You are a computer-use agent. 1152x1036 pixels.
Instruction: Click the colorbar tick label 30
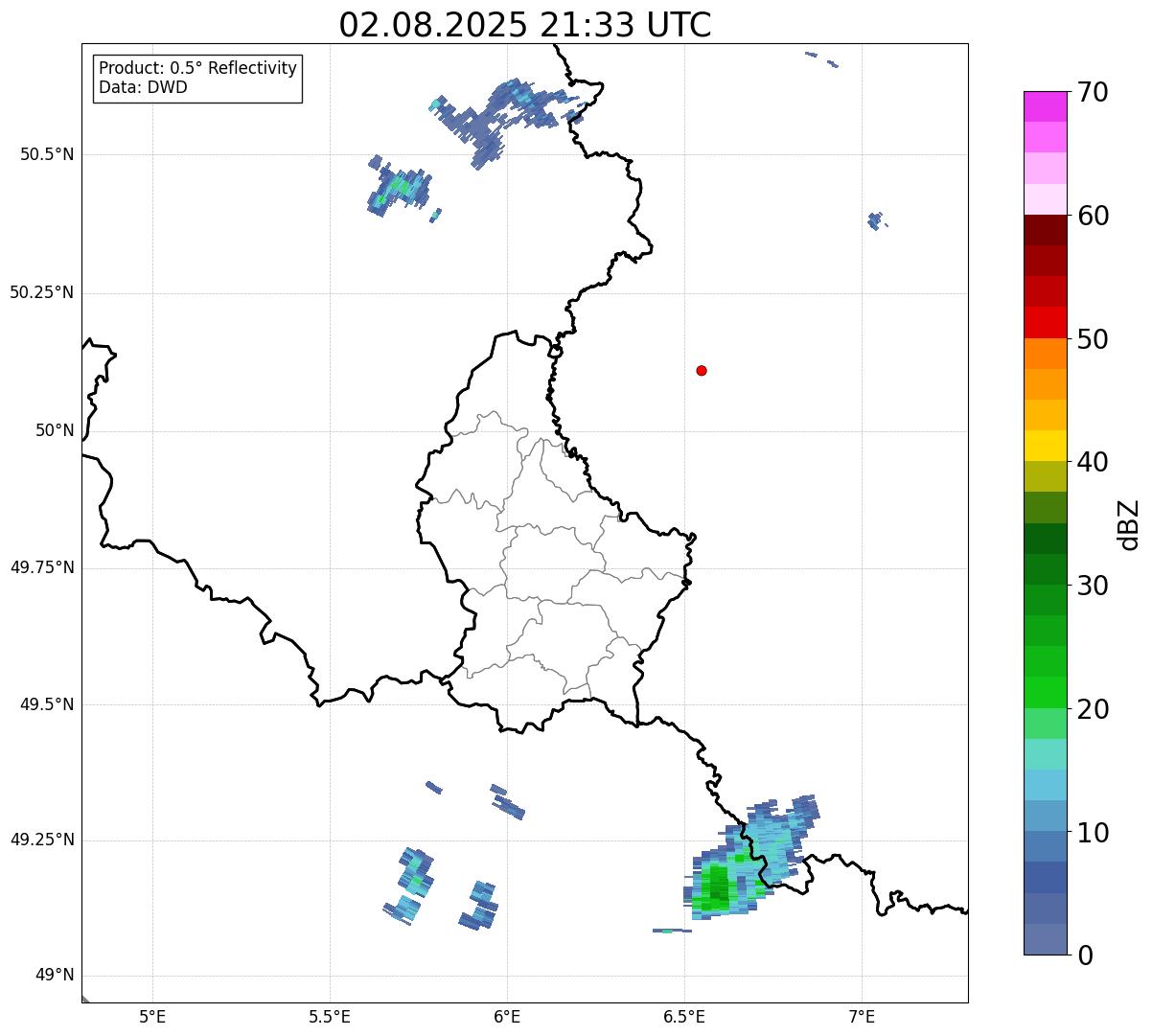1093,586
